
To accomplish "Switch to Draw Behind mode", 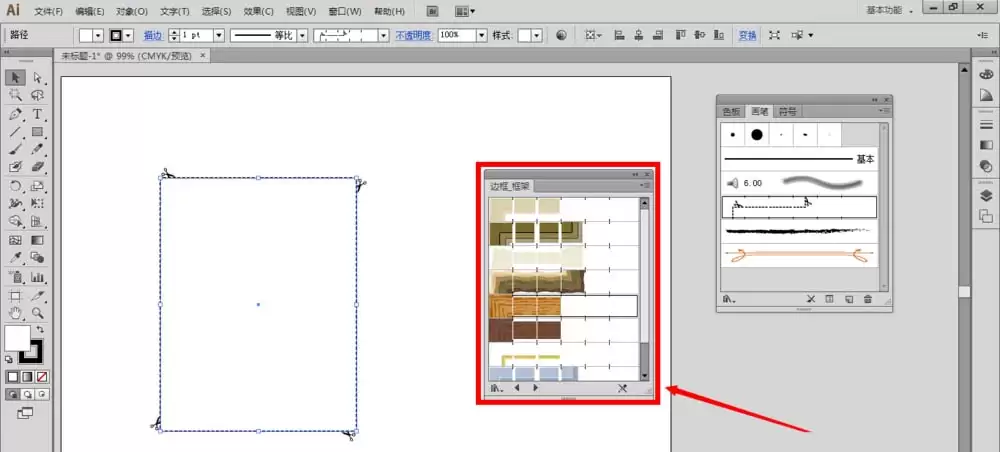I will tap(27, 395).
